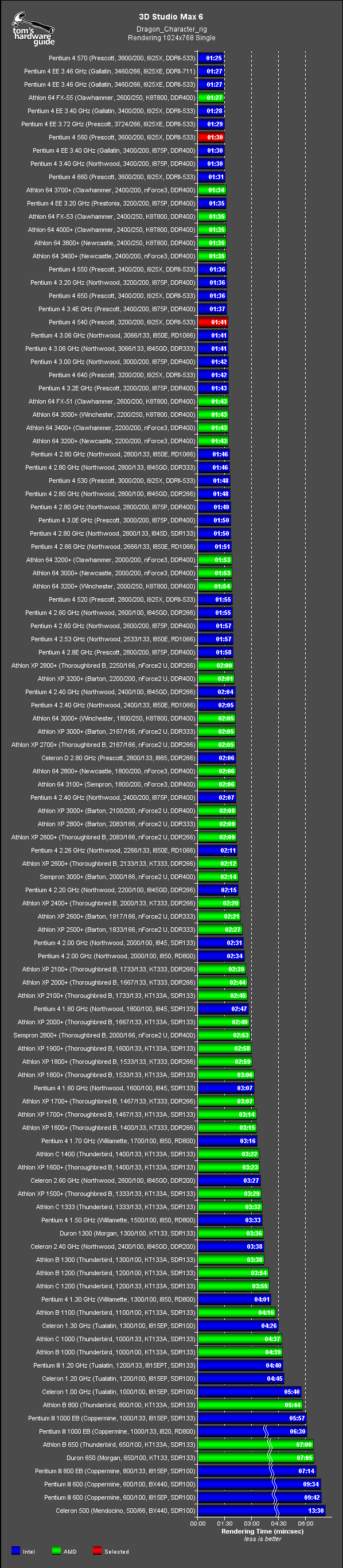Click the red 01:30 bar of Pentium 4 560

coord(212,138)
